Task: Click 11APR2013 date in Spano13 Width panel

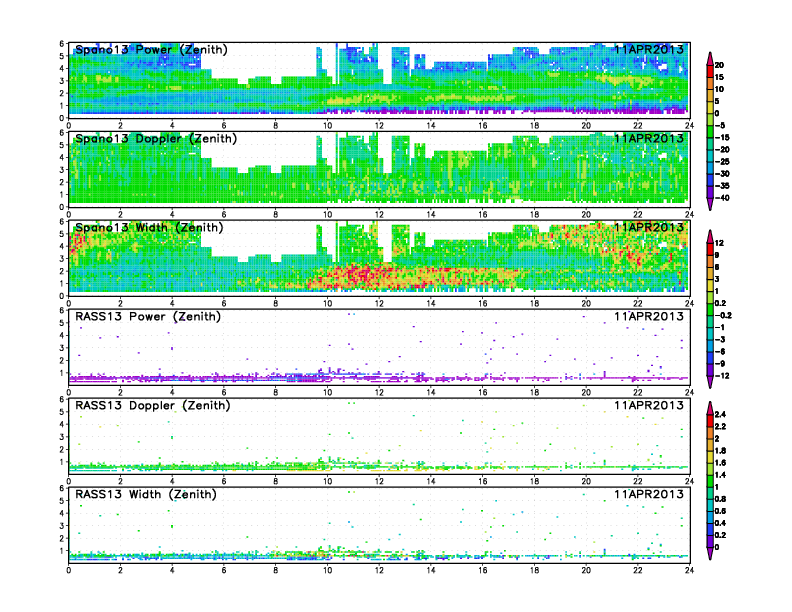Action: [x=649, y=227]
